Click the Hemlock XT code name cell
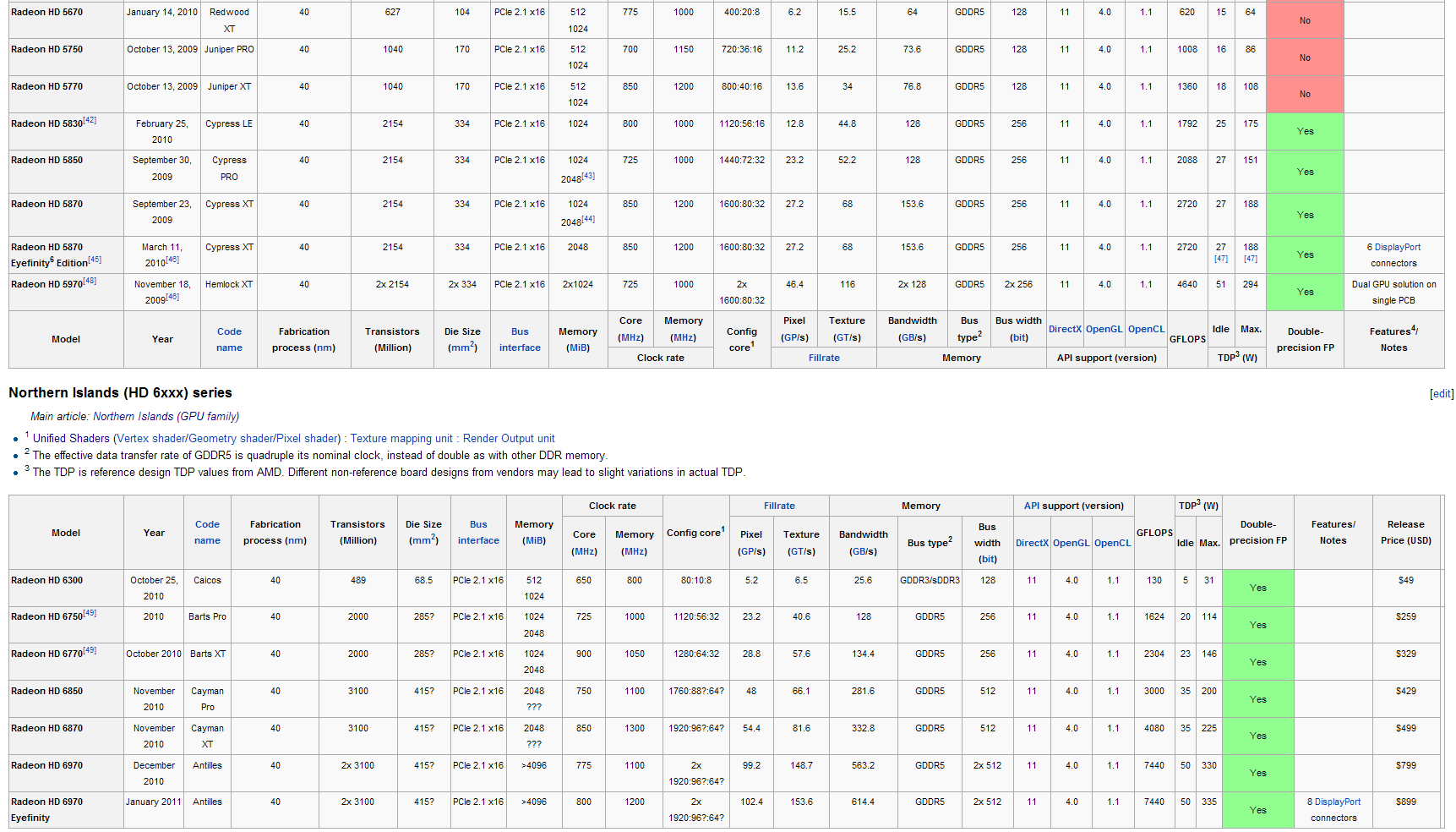The width and height of the screenshot is (1456, 832). point(229,292)
